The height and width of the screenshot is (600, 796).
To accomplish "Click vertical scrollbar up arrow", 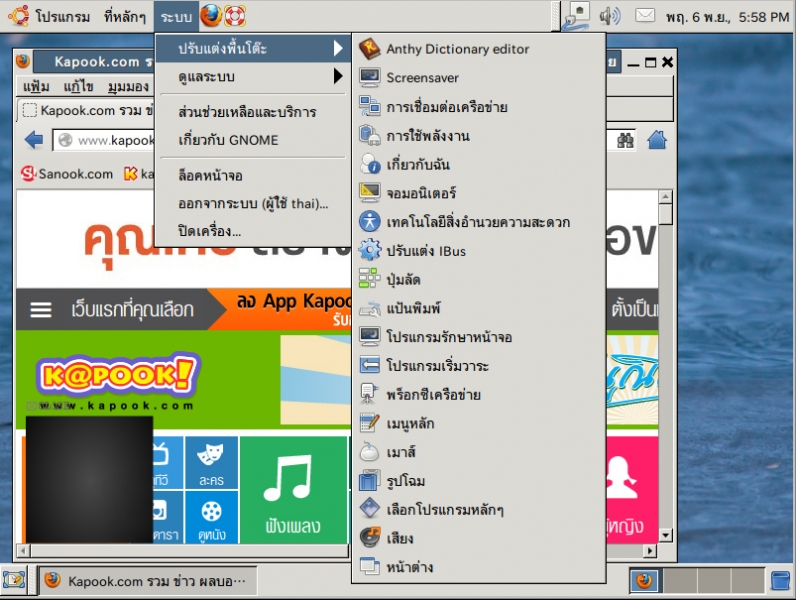I will point(665,196).
